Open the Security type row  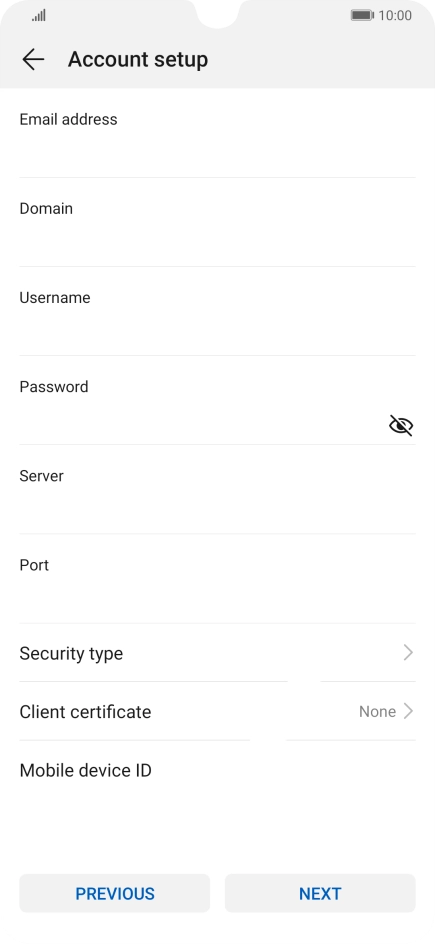click(217, 653)
